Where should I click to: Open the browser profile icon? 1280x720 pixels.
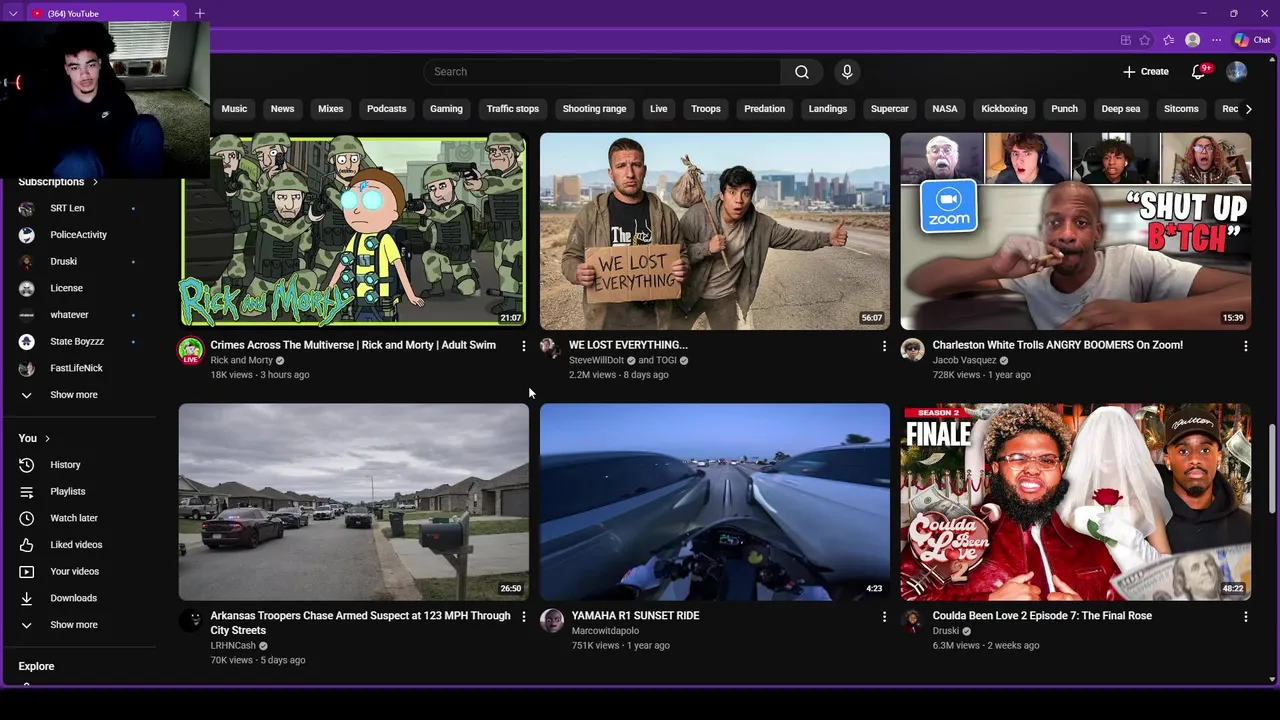(1192, 40)
